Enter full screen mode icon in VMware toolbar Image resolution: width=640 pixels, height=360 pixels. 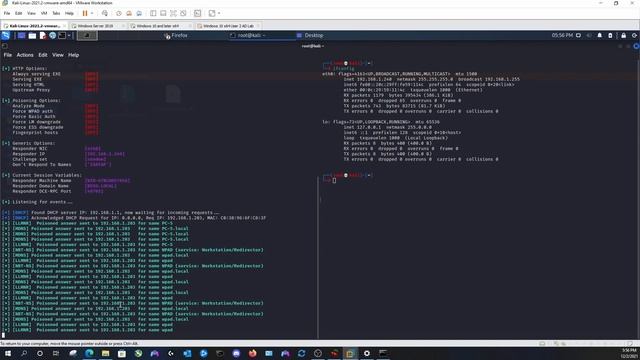point(173,13)
